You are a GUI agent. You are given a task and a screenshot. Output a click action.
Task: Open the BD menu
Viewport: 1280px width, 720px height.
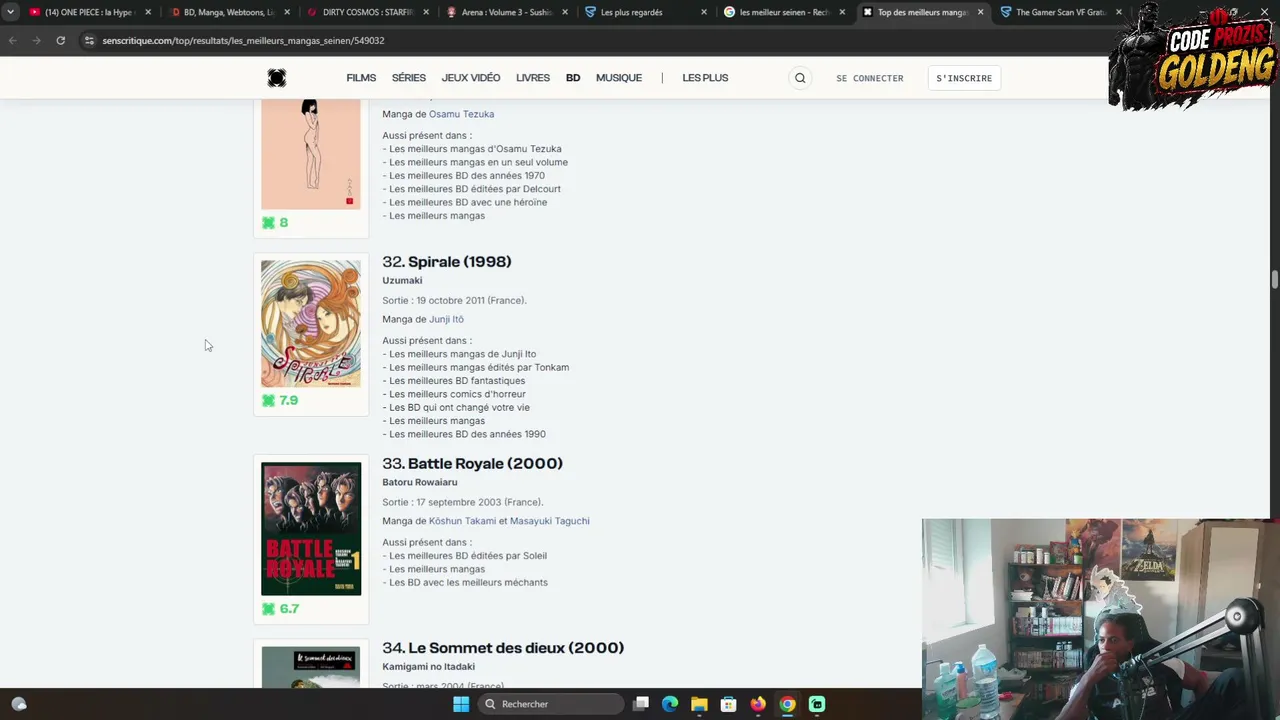point(573,78)
